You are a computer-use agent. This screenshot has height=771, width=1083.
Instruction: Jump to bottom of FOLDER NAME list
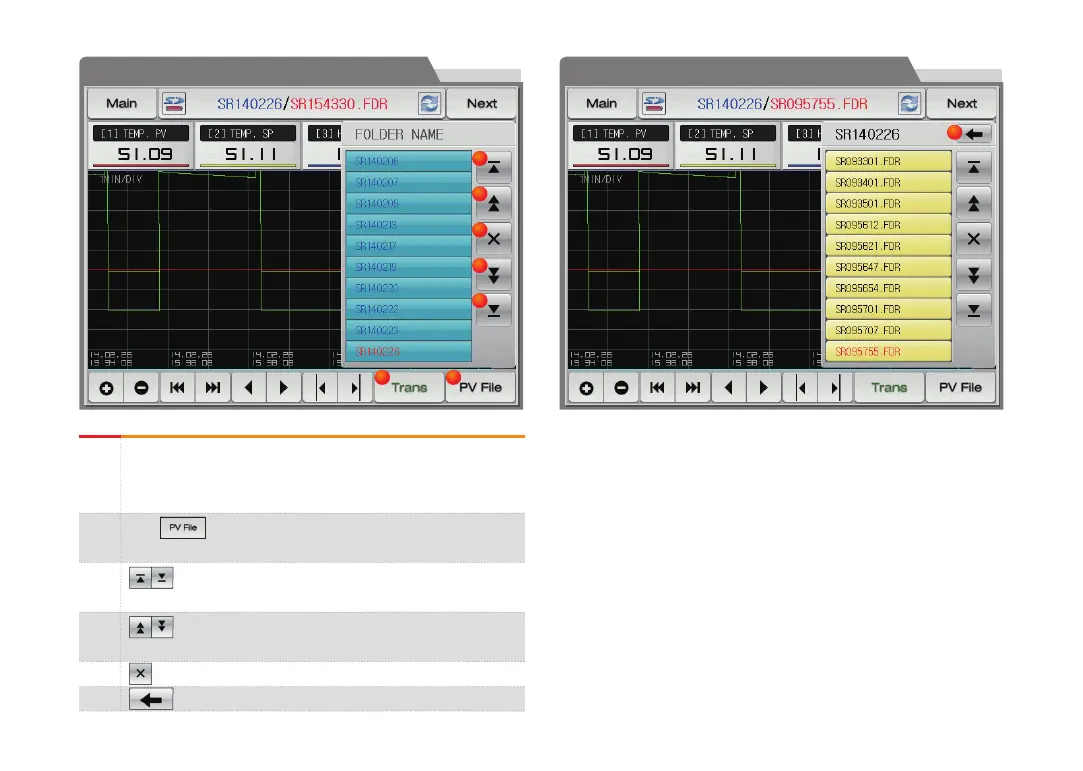(494, 310)
